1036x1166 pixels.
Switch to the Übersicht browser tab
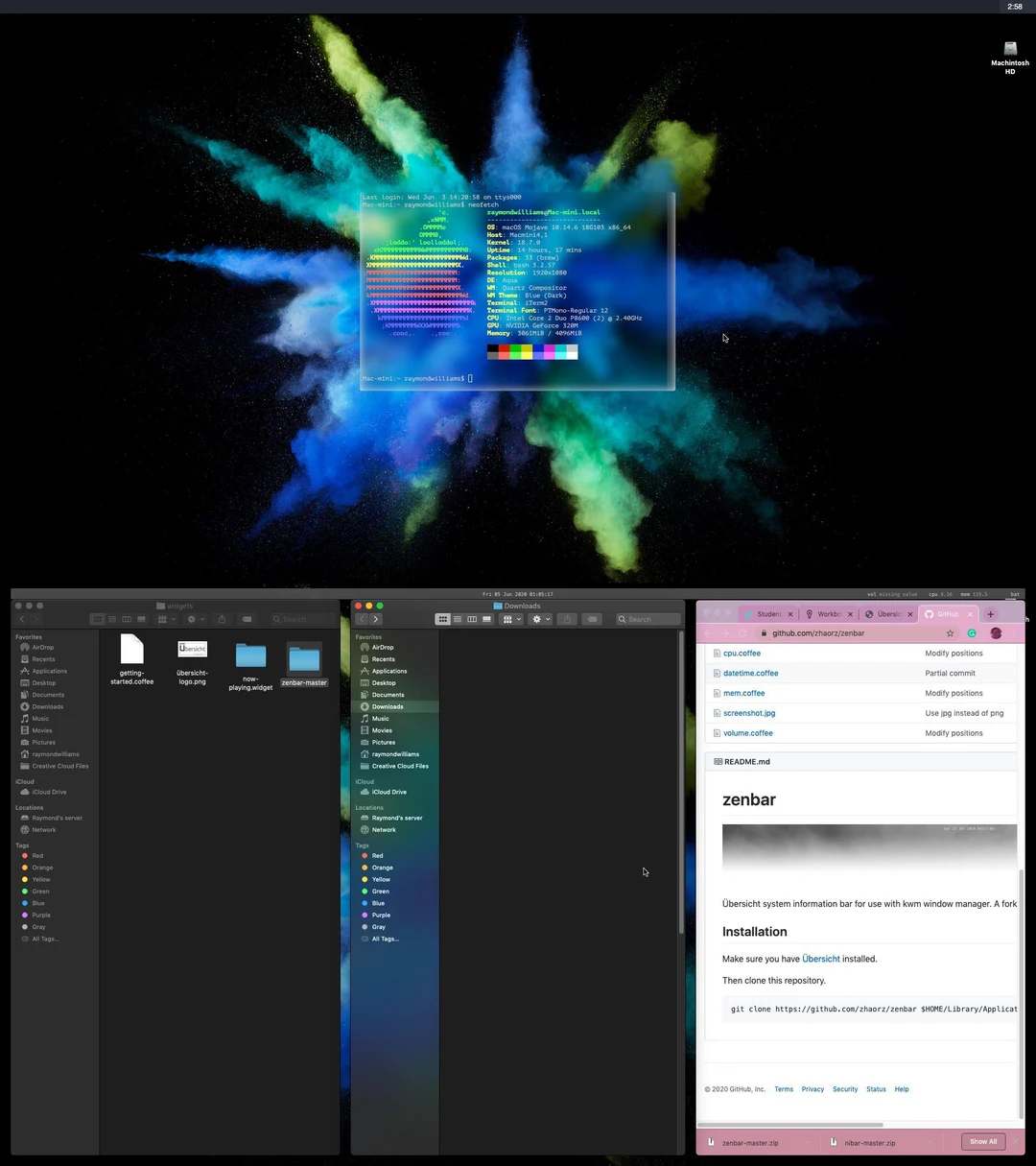point(887,614)
